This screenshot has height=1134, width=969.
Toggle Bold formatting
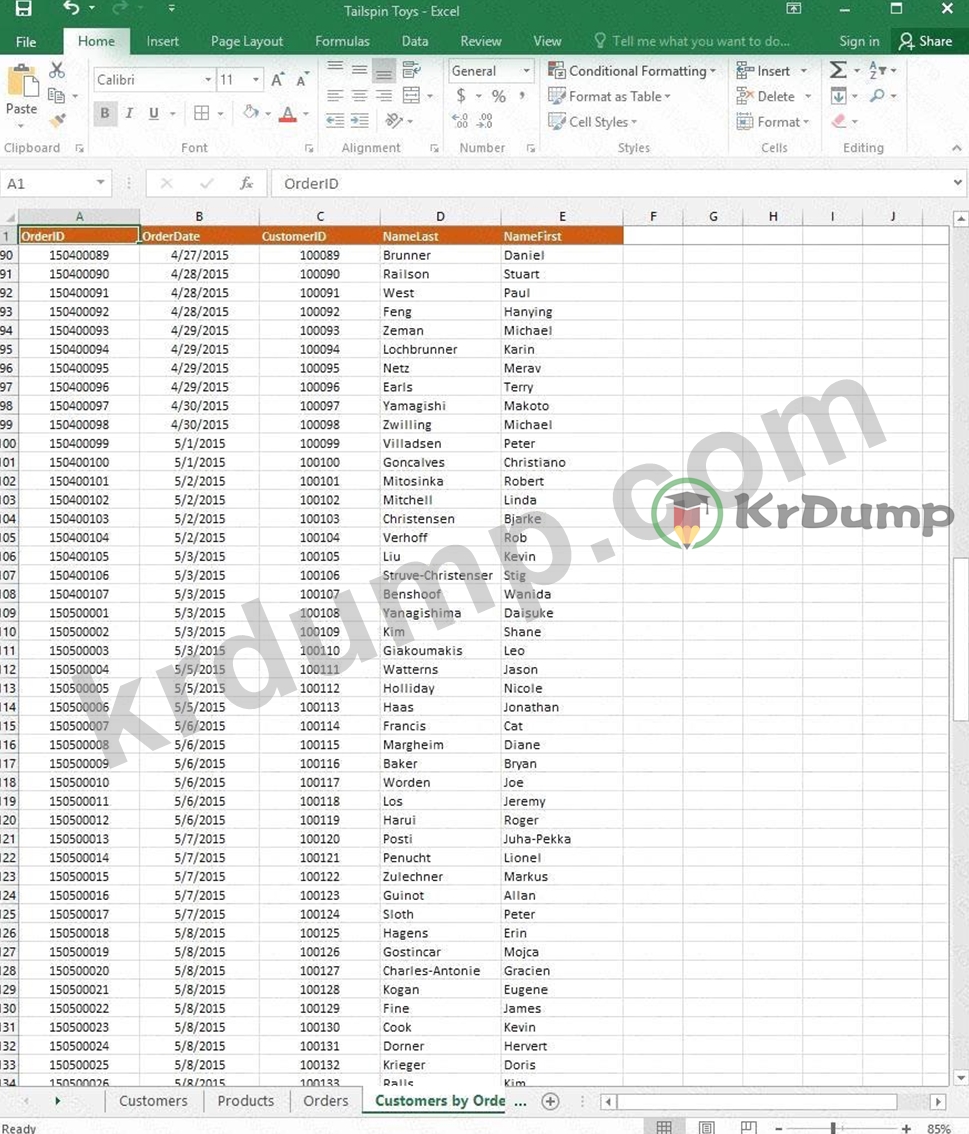106,113
